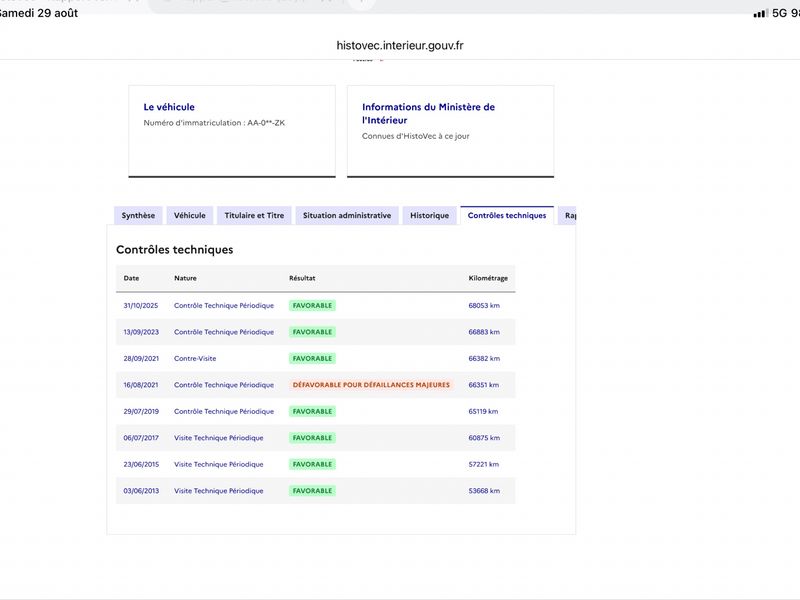The width and height of the screenshot is (800, 600).
Task: Click the 31/10/2025 inspection row date
Action: point(141,306)
